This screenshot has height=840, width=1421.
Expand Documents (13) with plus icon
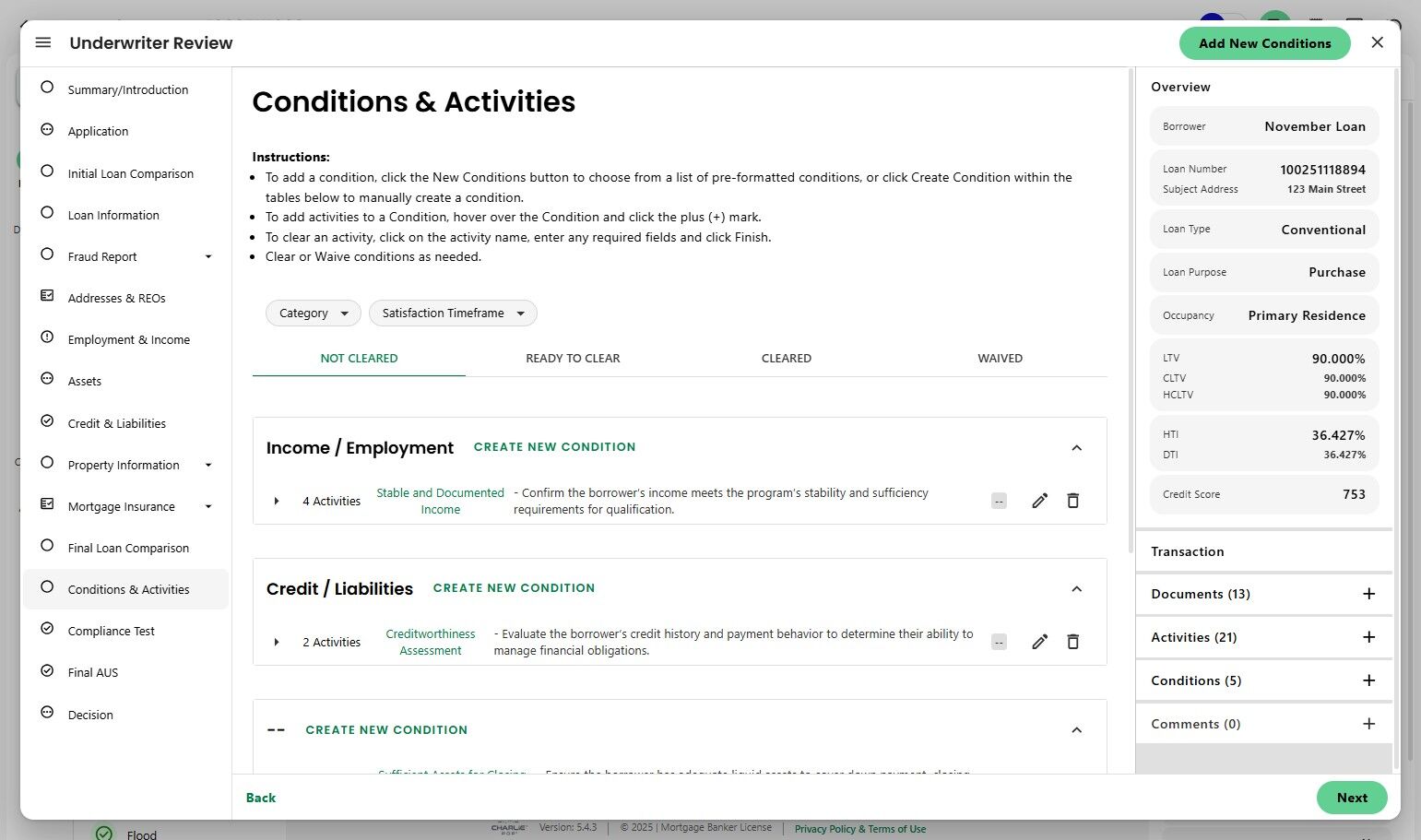coord(1368,594)
